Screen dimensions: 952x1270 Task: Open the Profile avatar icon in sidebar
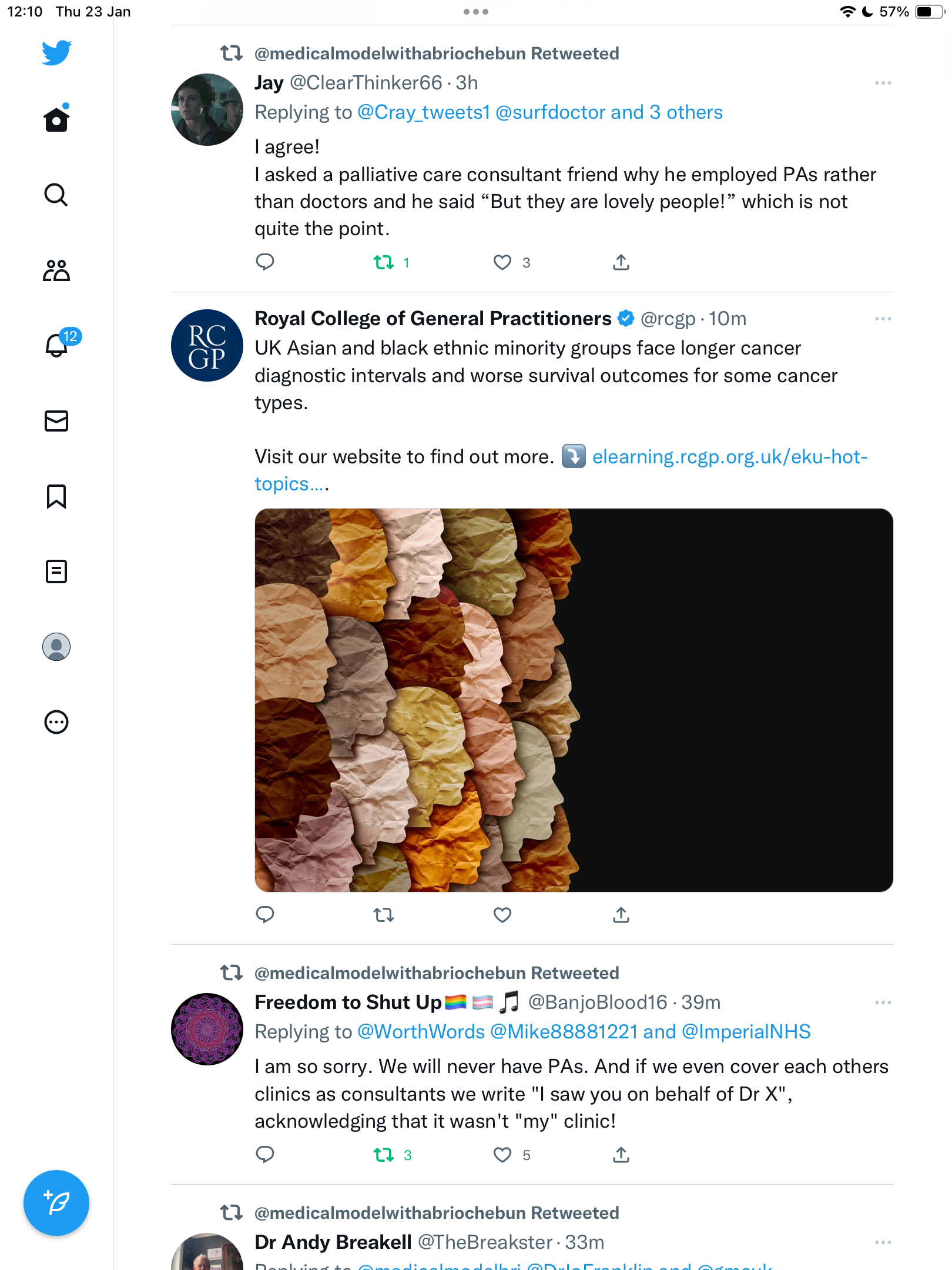pos(56,647)
